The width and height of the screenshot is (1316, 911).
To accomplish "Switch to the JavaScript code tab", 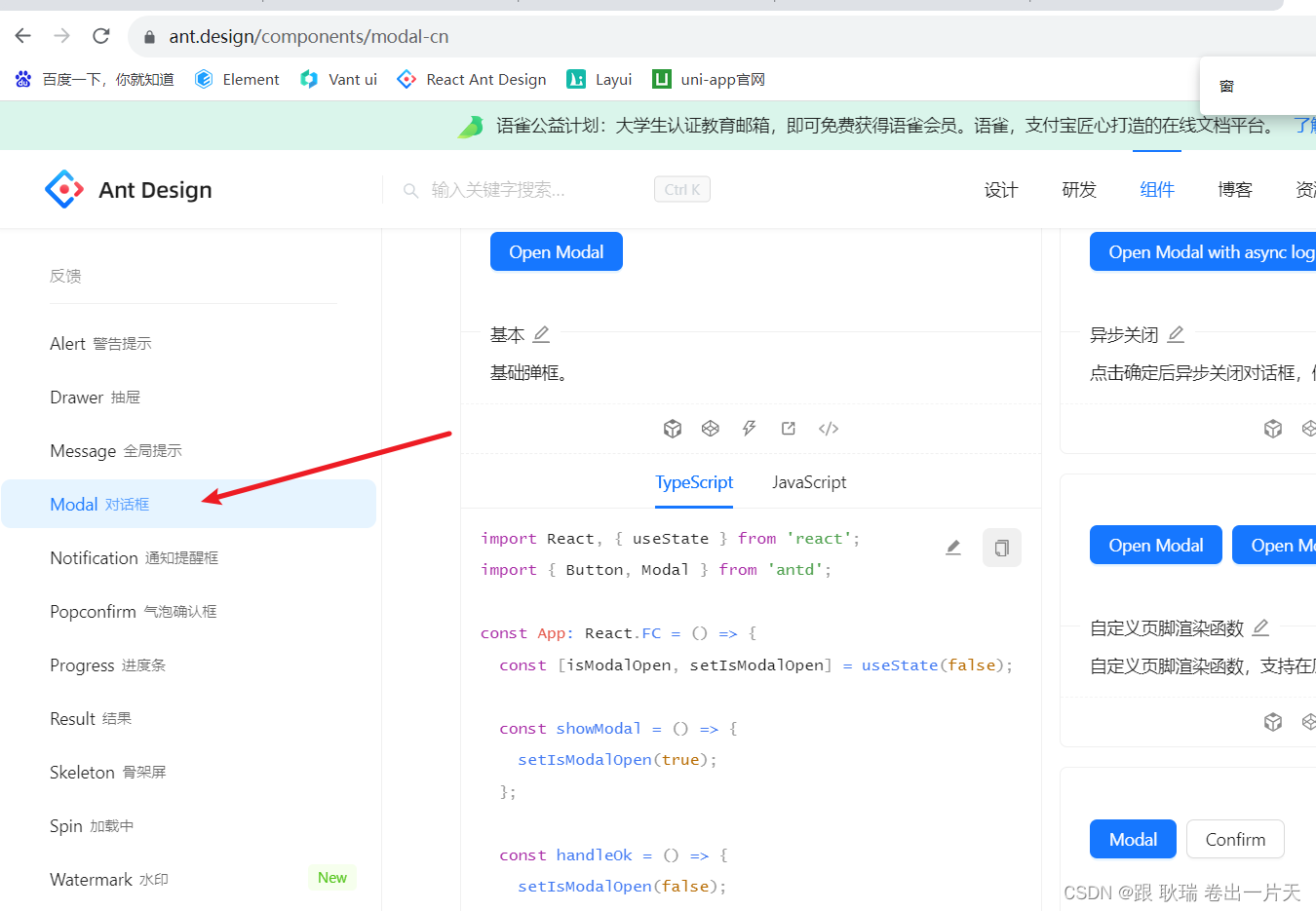I will tap(809, 482).
